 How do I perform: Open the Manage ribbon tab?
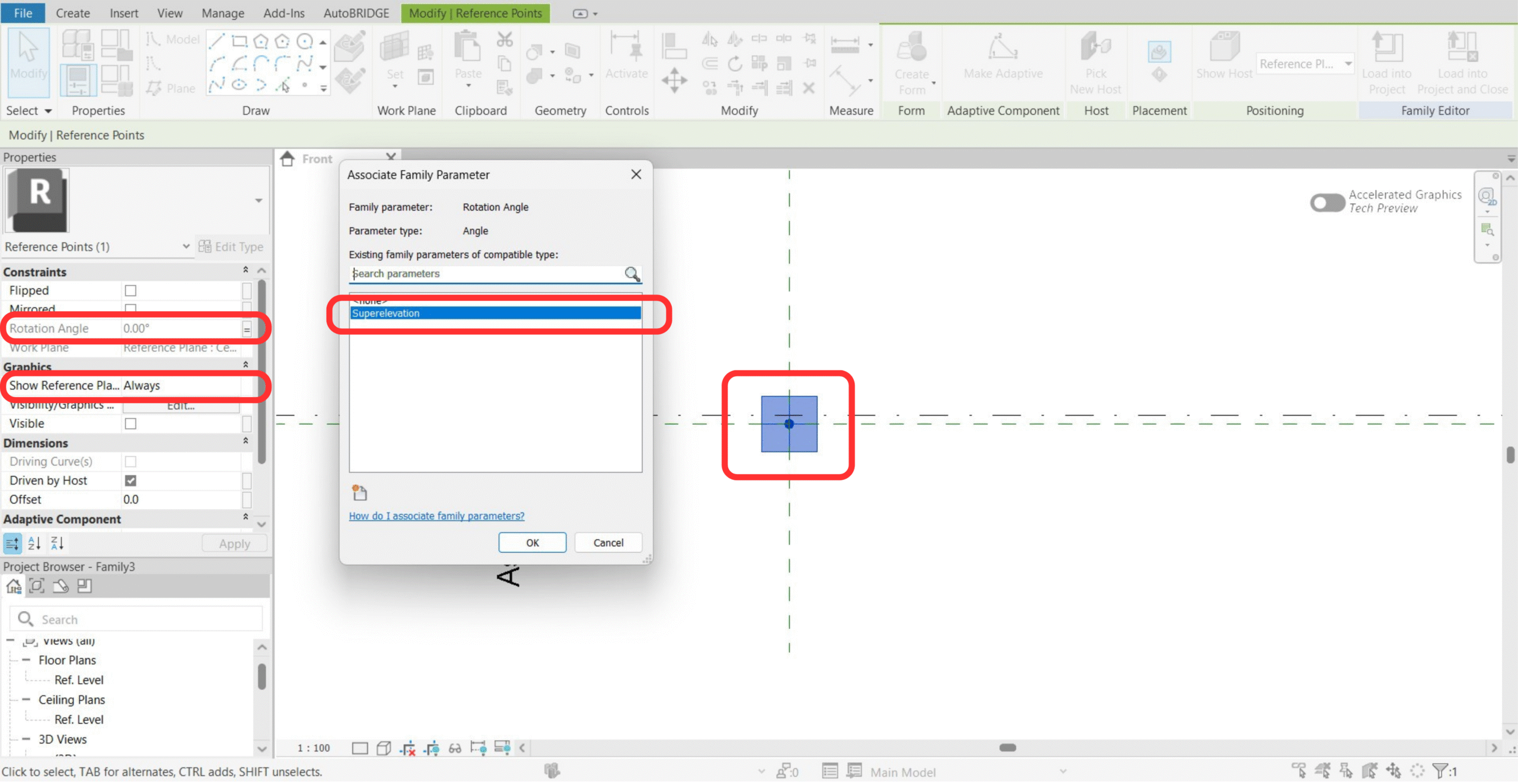[x=222, y=13]
